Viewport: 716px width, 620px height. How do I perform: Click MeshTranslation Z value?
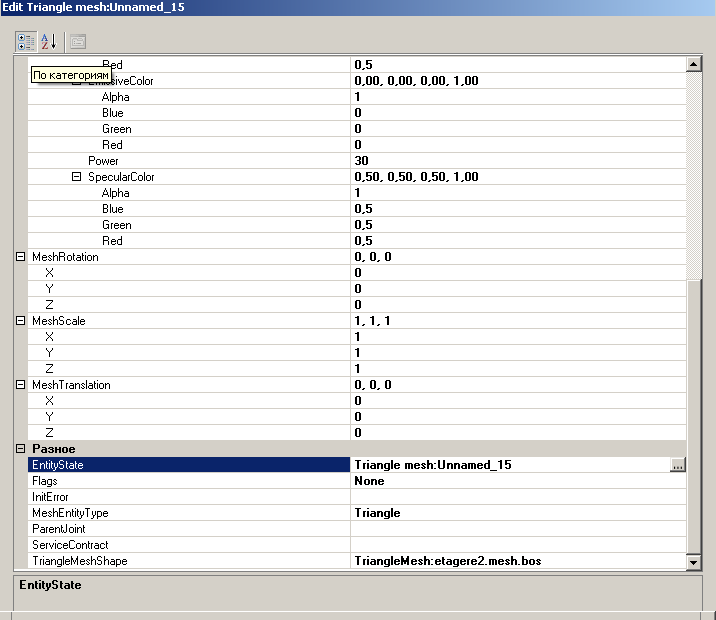pyautogui.click(x=518, y=432)
